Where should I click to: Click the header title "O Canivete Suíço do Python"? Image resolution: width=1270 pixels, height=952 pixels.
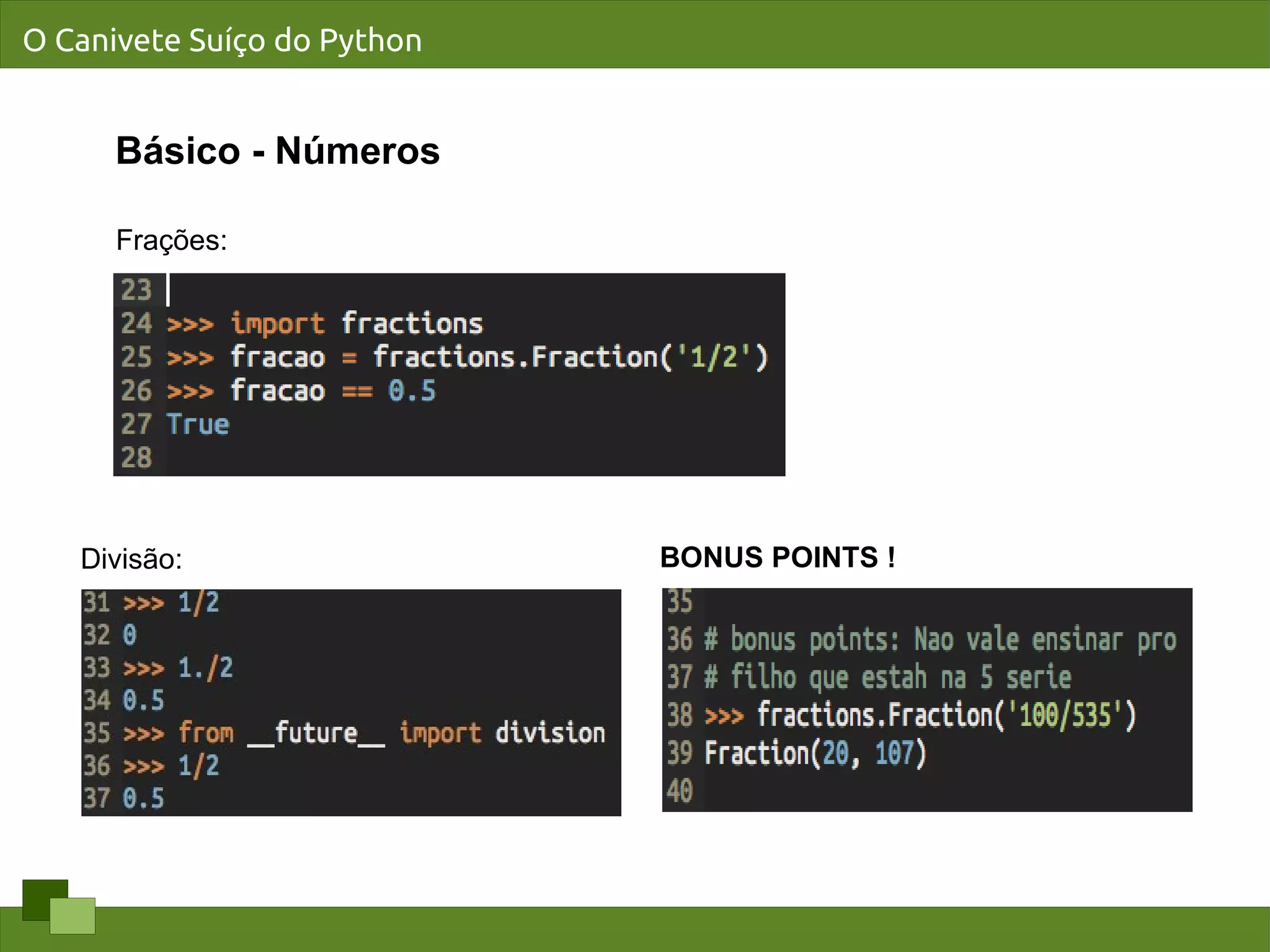coord(223,41)
